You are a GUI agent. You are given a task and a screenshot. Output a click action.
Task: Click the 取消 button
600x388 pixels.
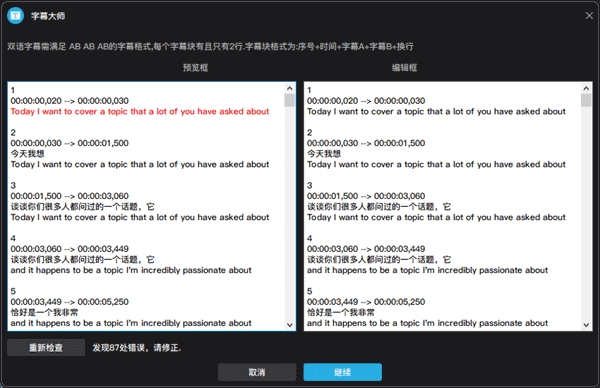(257, 372)
